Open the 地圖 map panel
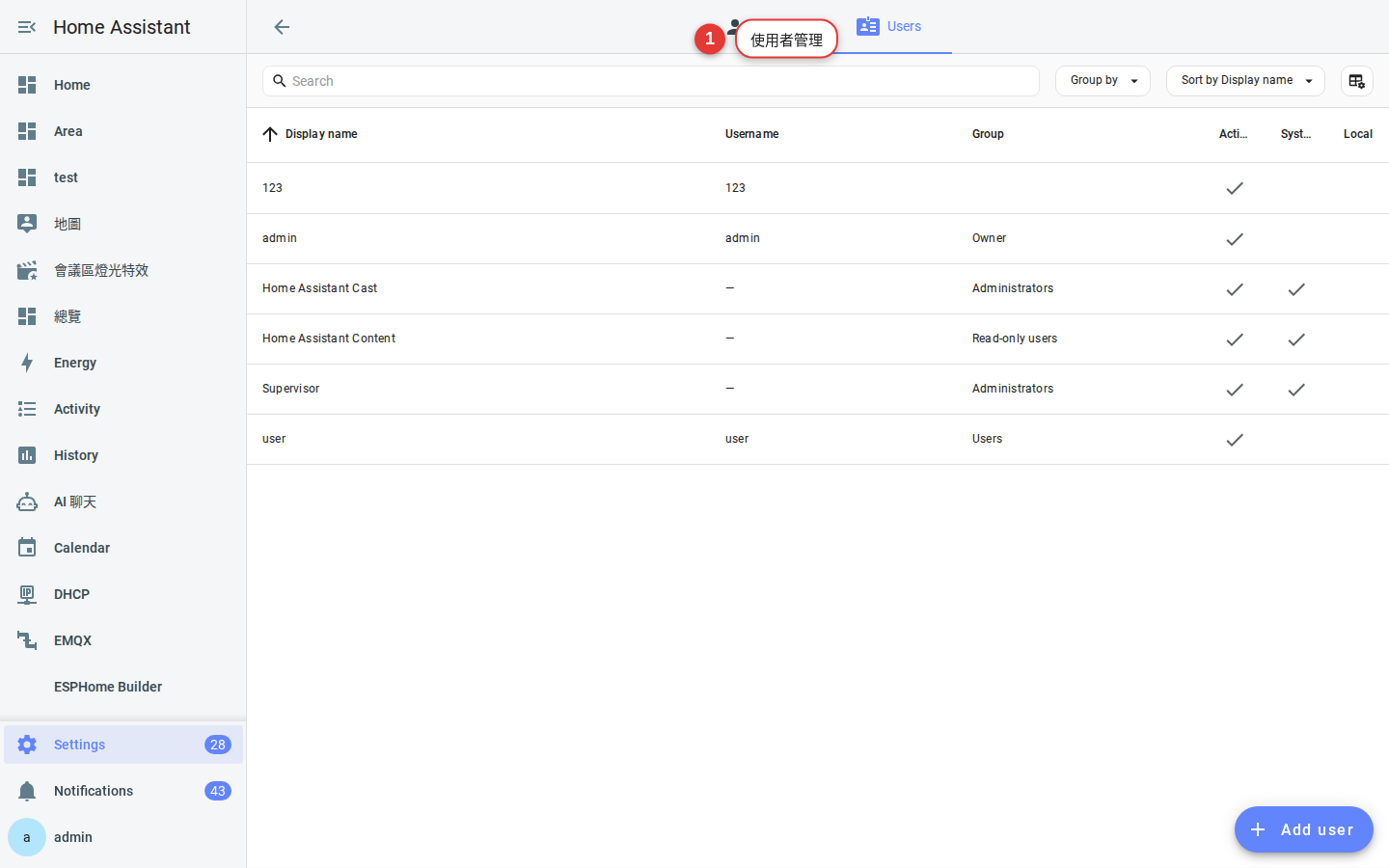 123,224
